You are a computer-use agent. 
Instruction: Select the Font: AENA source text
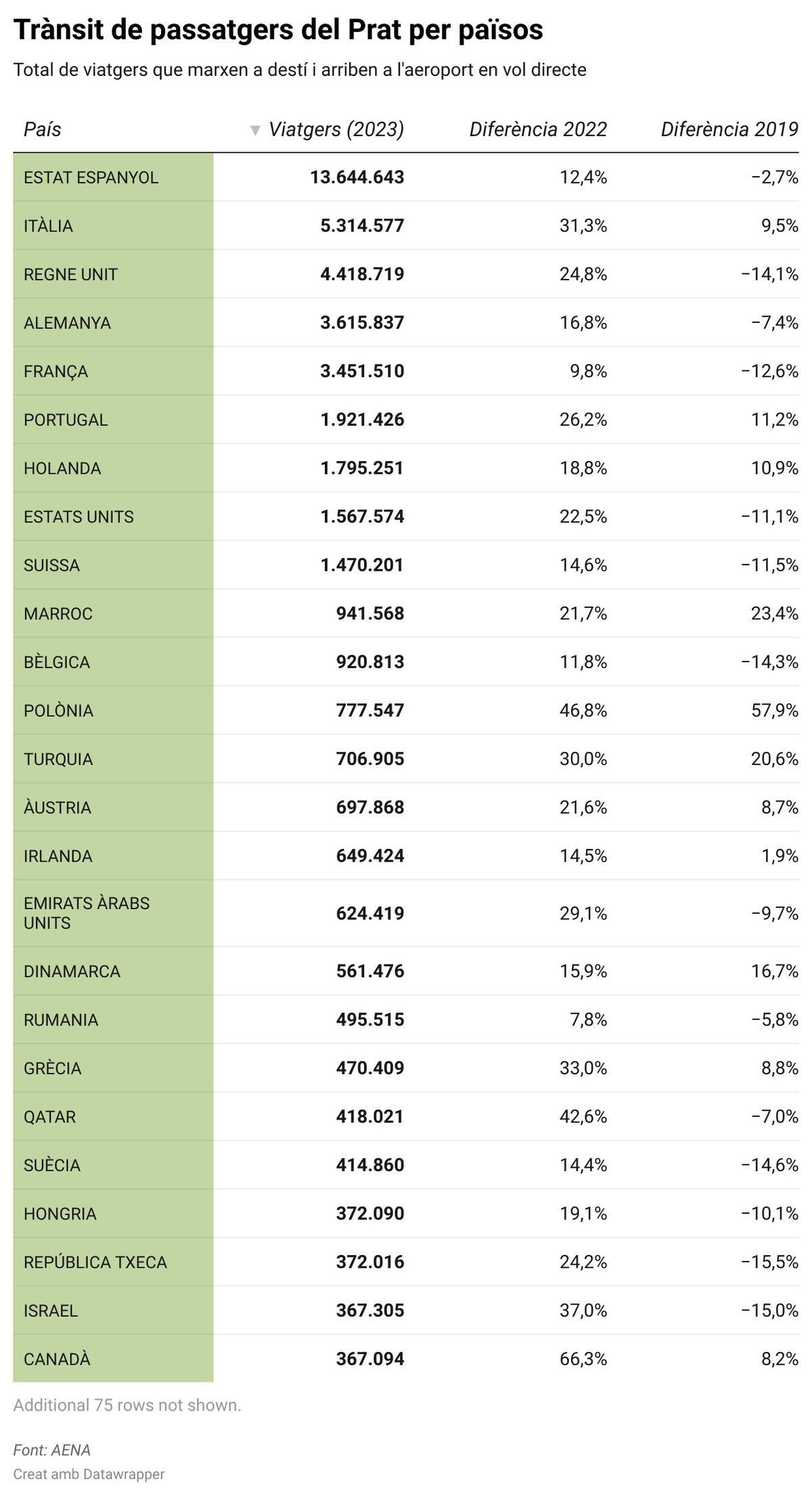[51, 1449]
